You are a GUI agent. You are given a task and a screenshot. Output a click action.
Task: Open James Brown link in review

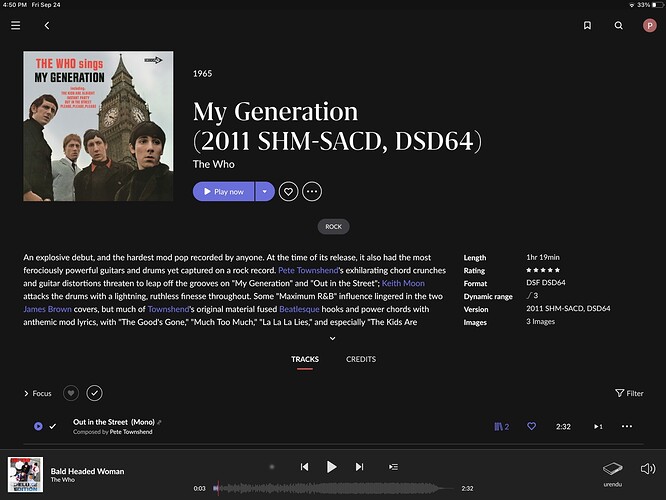coord(47,309)
